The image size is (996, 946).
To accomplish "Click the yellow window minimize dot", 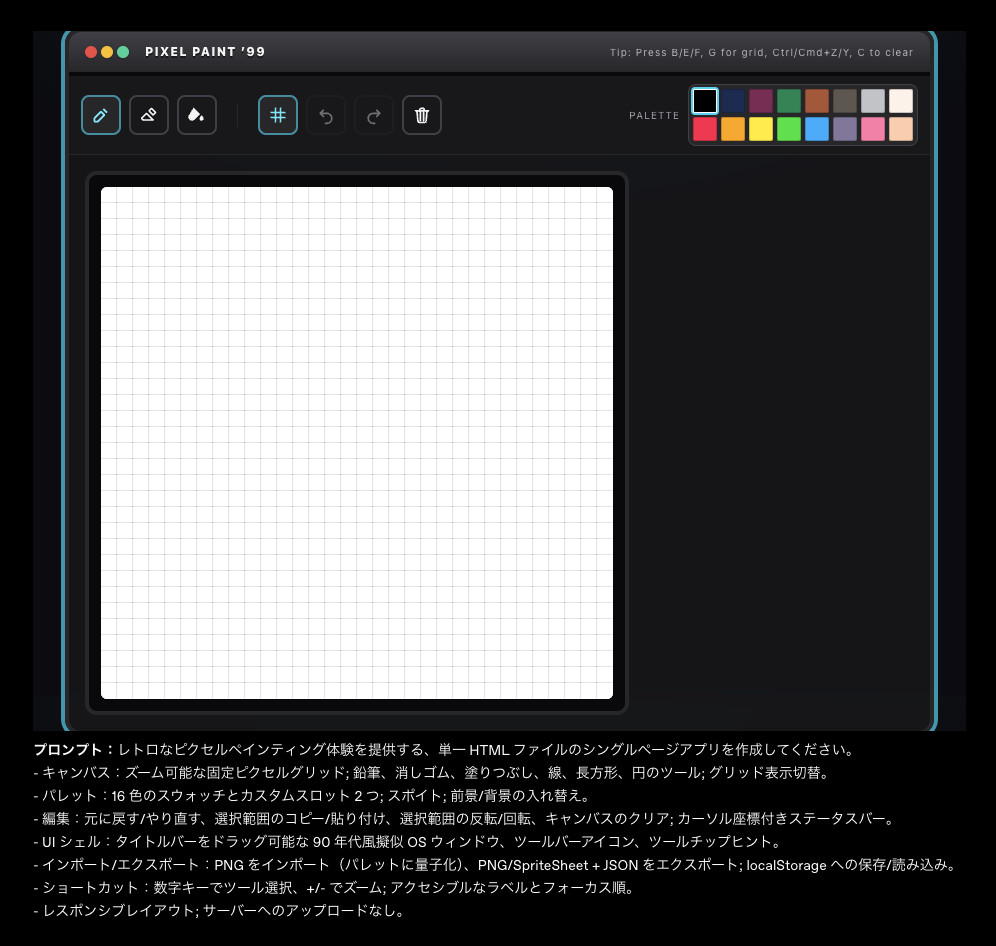I will coord(107,52).
